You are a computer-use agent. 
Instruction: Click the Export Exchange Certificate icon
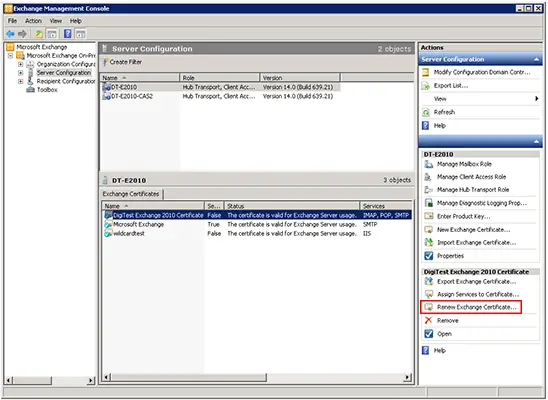click(x=428, y=282)
